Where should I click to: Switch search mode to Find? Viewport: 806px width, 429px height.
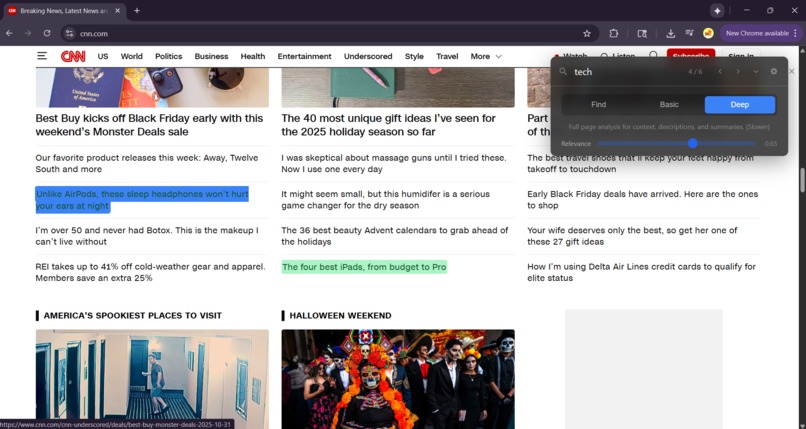(x=598, y=104)
